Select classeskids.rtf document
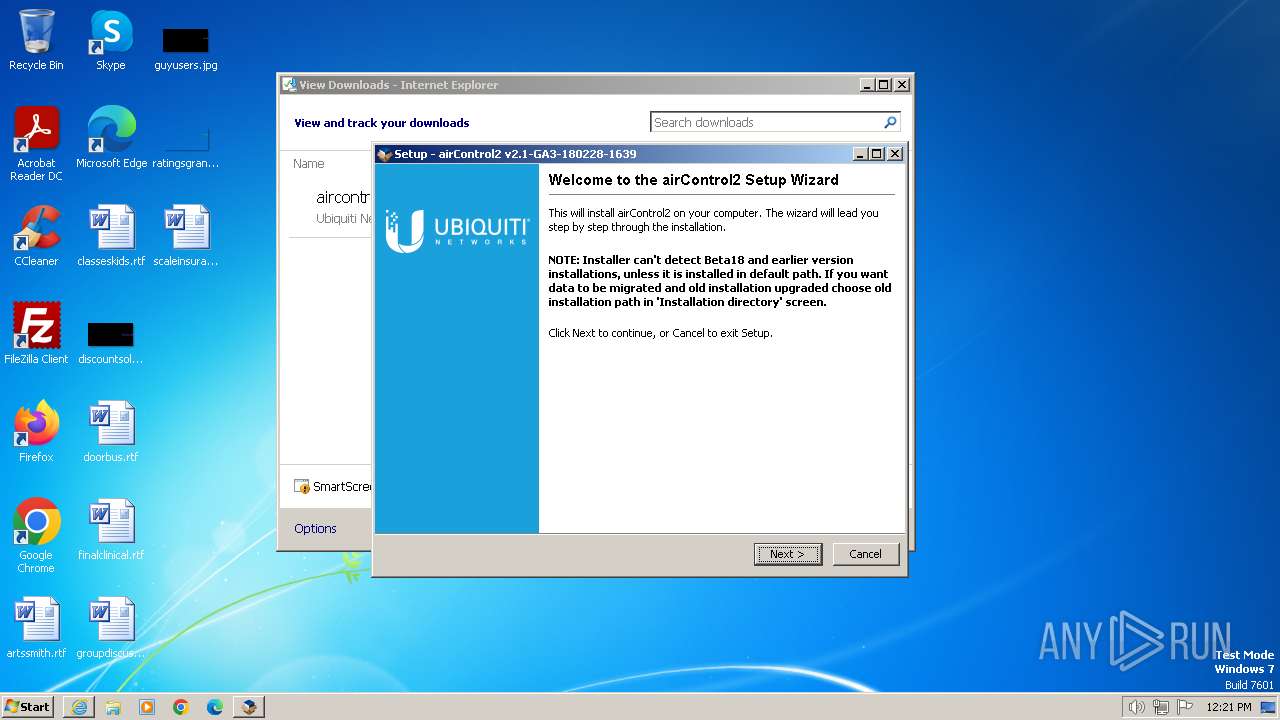The image size is (1280, 720). 111,236
